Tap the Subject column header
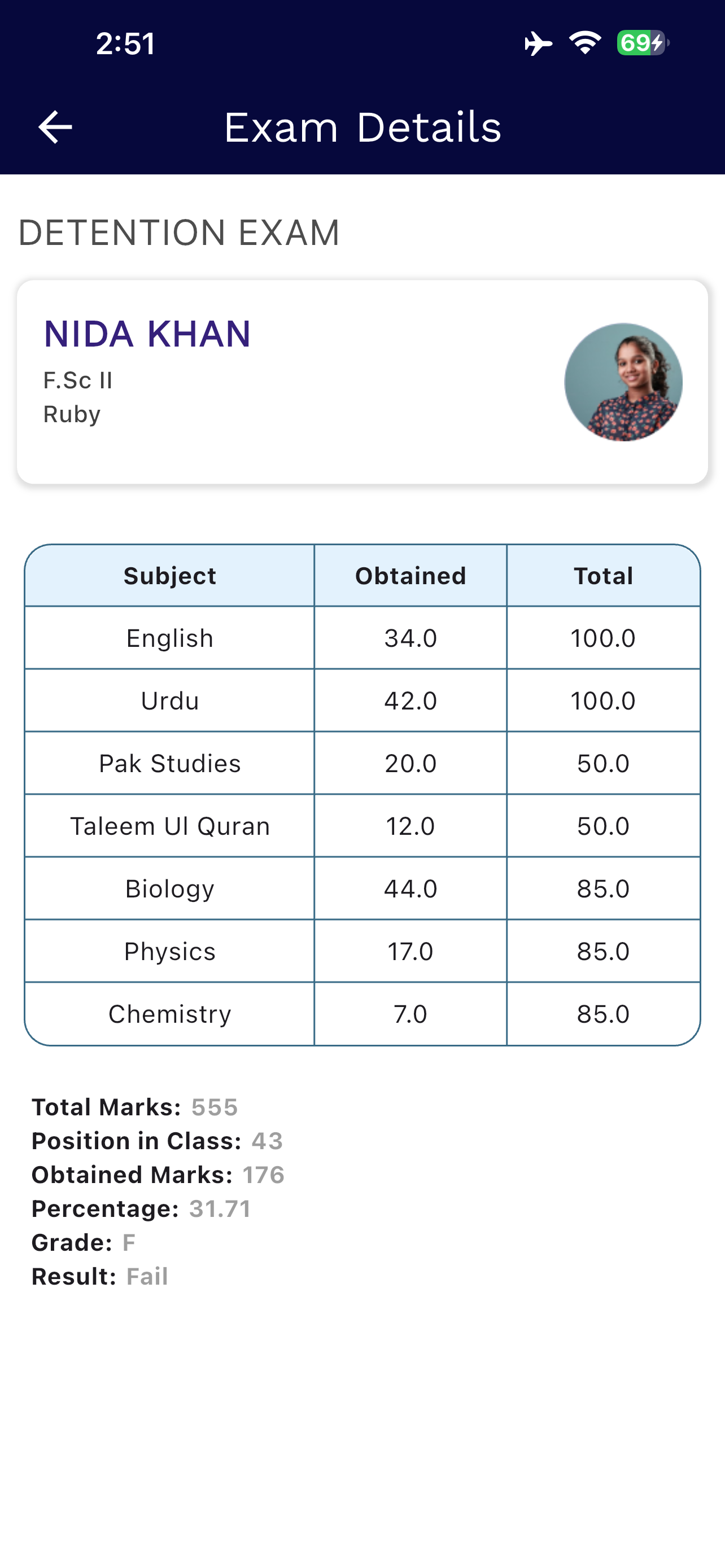 (x=170, y=576)
